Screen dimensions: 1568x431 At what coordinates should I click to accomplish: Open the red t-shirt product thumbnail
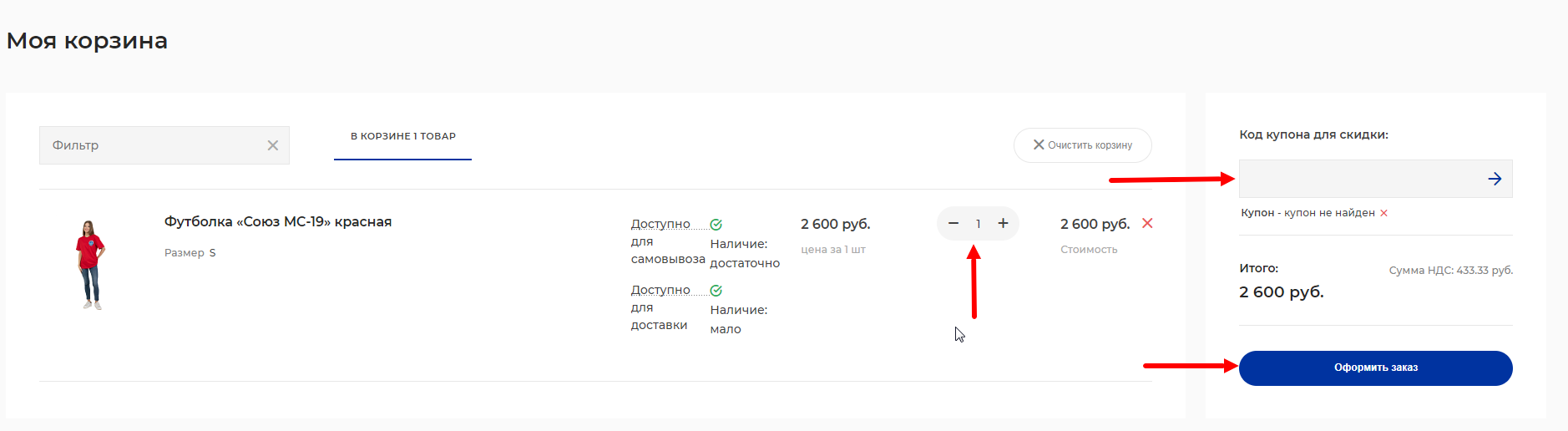click(x=90, y=265)
